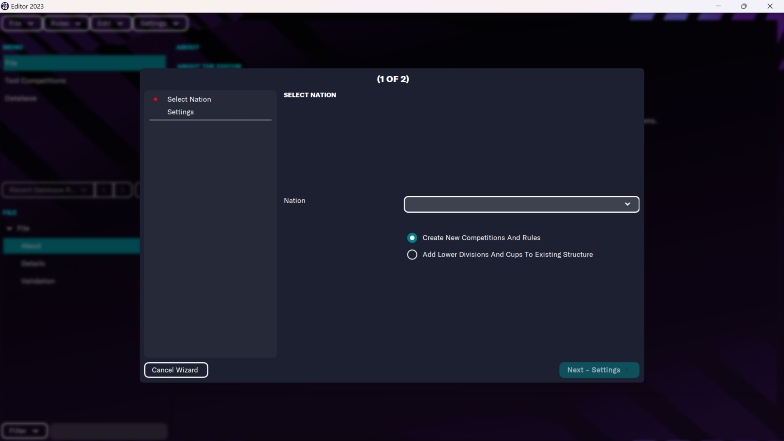784x441 pixels.
Task: Minimize the Editor 2023 window
Action: tap(718, 6)
